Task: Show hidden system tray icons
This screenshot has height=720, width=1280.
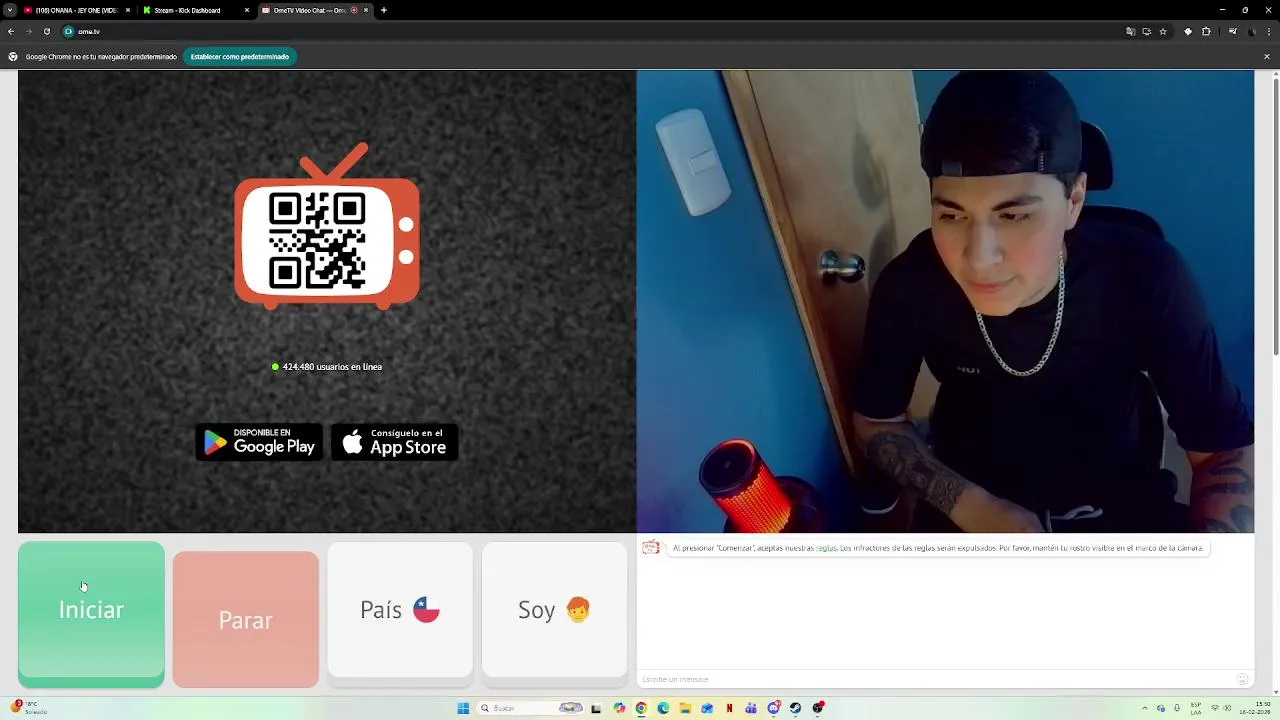Action: coord(1145,708)
